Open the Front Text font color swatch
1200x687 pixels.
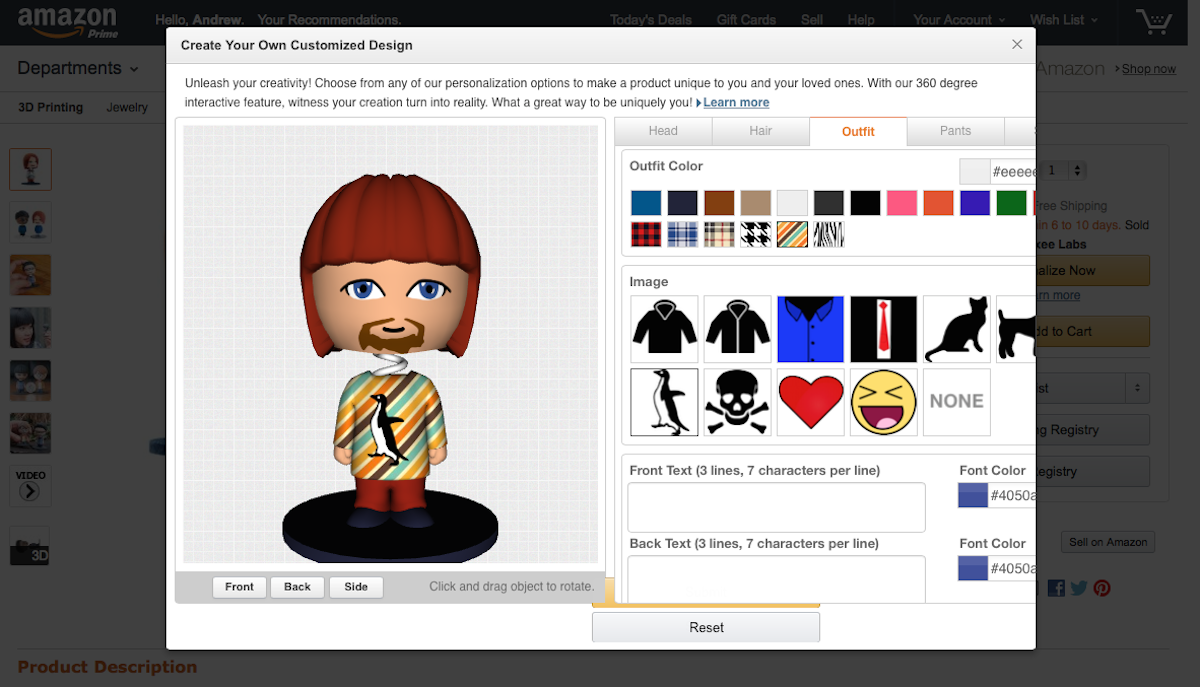pyautogui.click(x=973, y=495)
